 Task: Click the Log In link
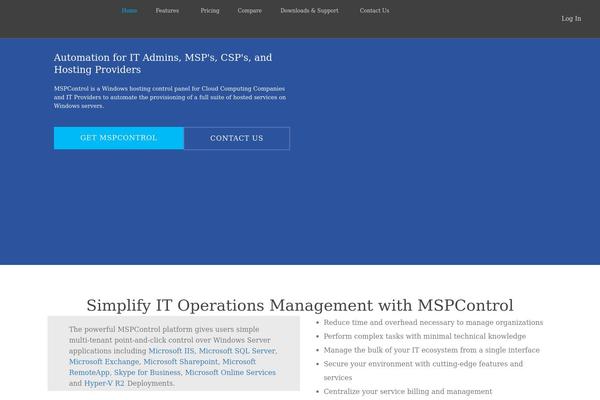tap(571, 18)
